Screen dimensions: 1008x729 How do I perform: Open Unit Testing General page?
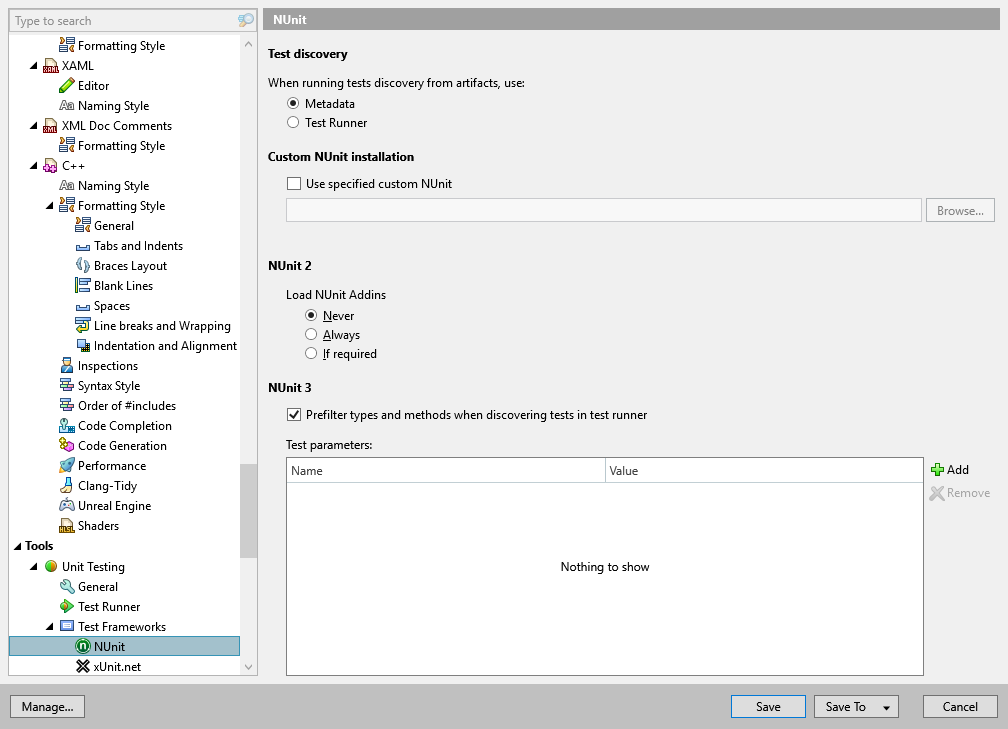point(98,586)
